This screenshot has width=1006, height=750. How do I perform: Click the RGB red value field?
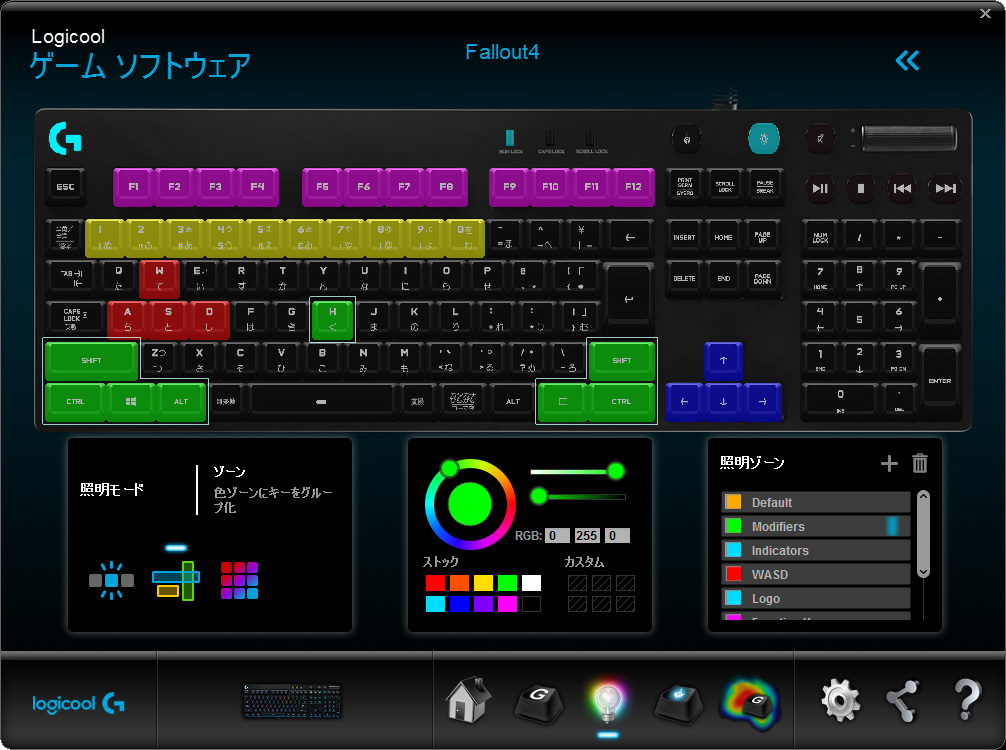pyautogui.click(x=557, y=536)
